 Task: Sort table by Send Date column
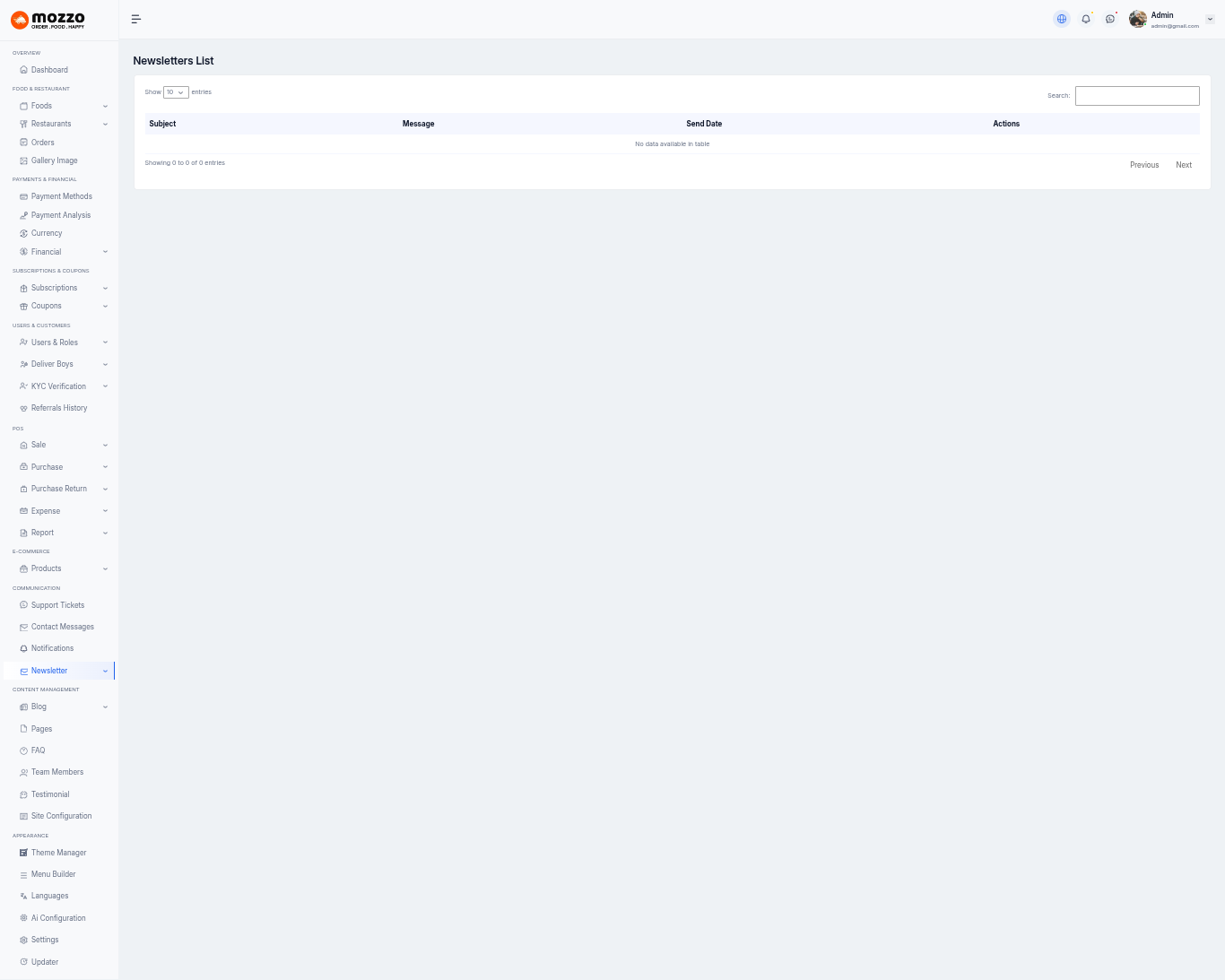pyautogui.click(x=704, y=124)
